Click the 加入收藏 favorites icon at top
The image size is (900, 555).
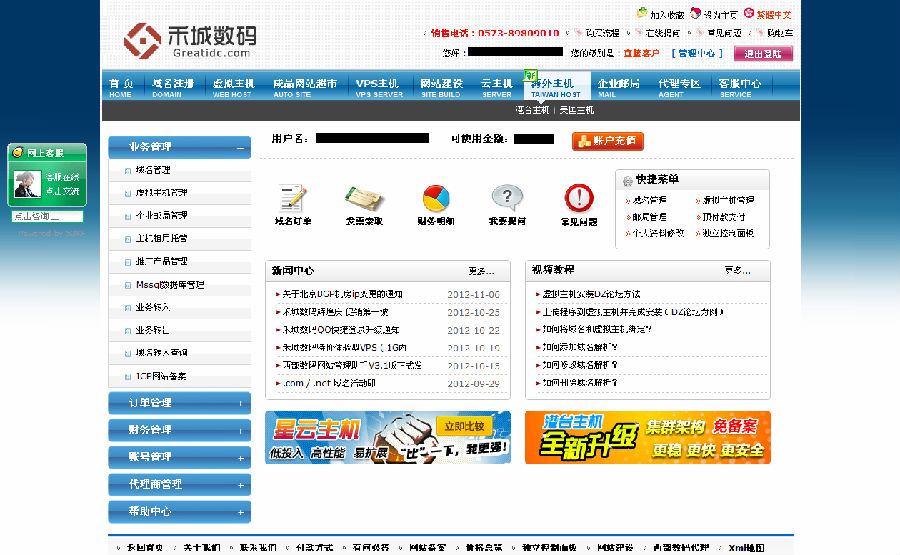642,14
